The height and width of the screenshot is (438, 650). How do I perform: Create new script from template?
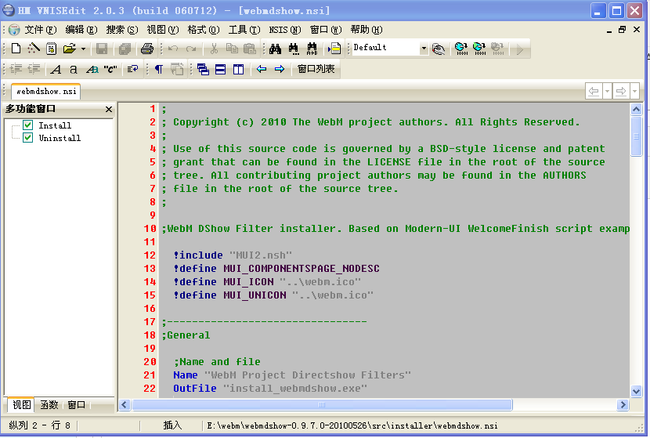[51, 48]
